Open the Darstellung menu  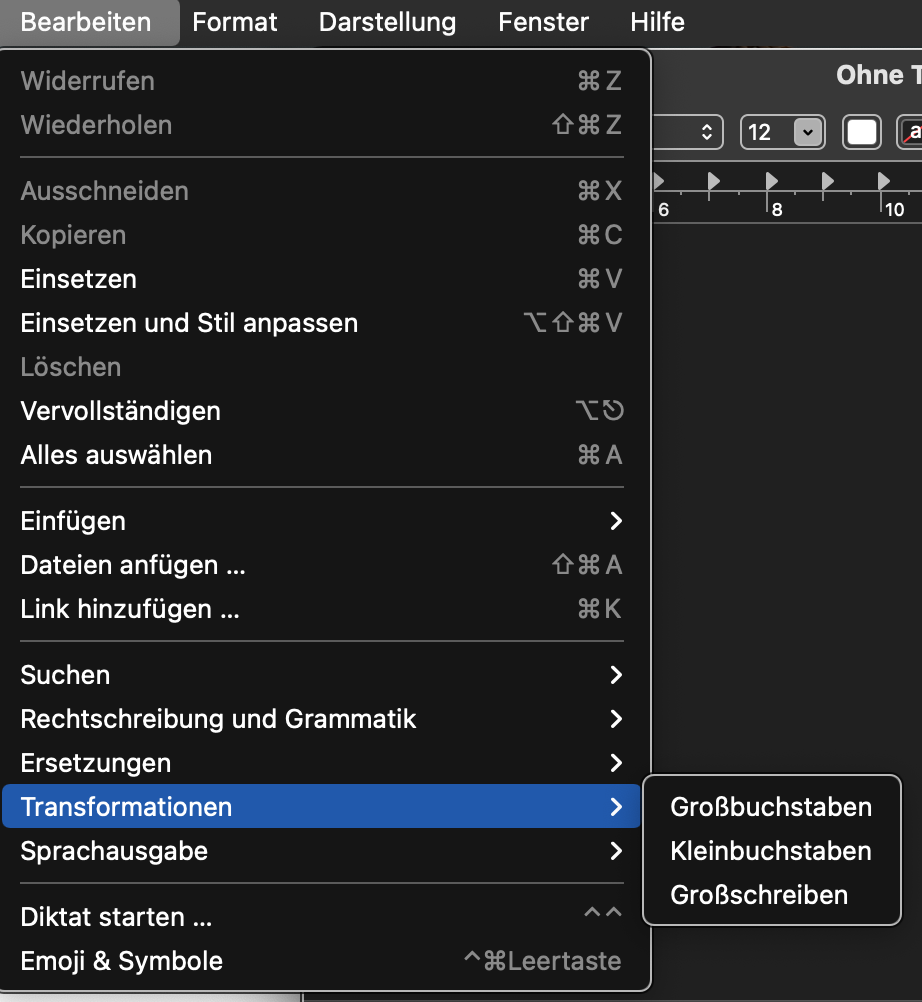pos(387,22)
